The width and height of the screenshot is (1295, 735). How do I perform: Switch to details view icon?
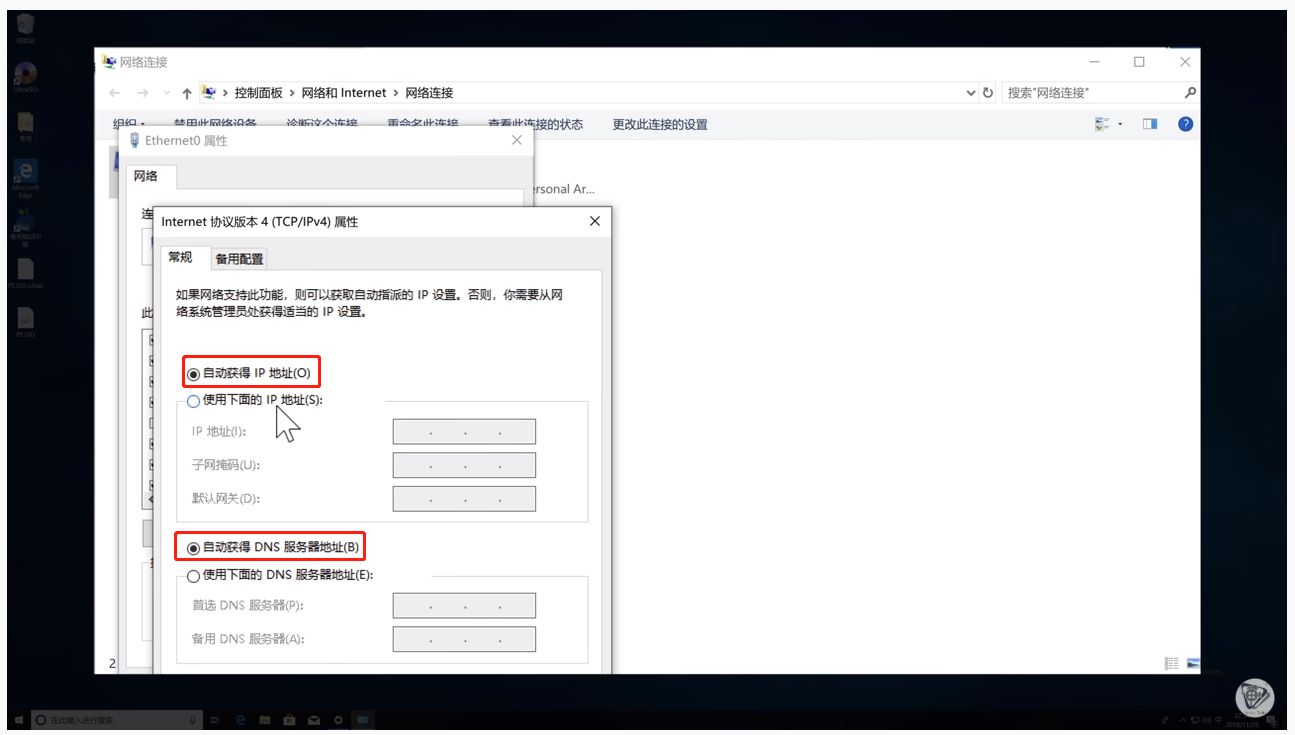click(x=1171, y=663)
